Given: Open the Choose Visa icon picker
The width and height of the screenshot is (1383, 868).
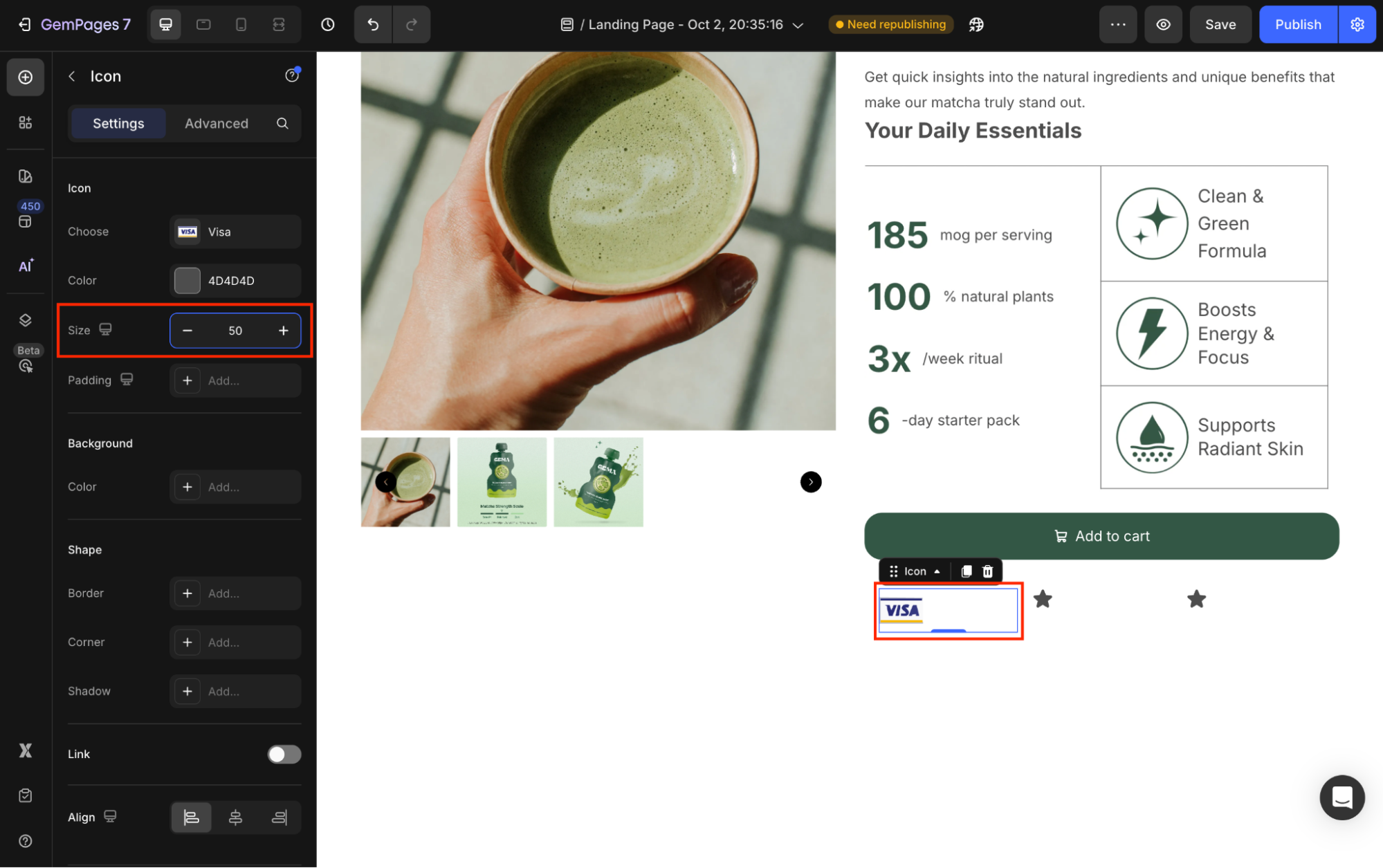Looking at the screenshot, I should 235,232.
